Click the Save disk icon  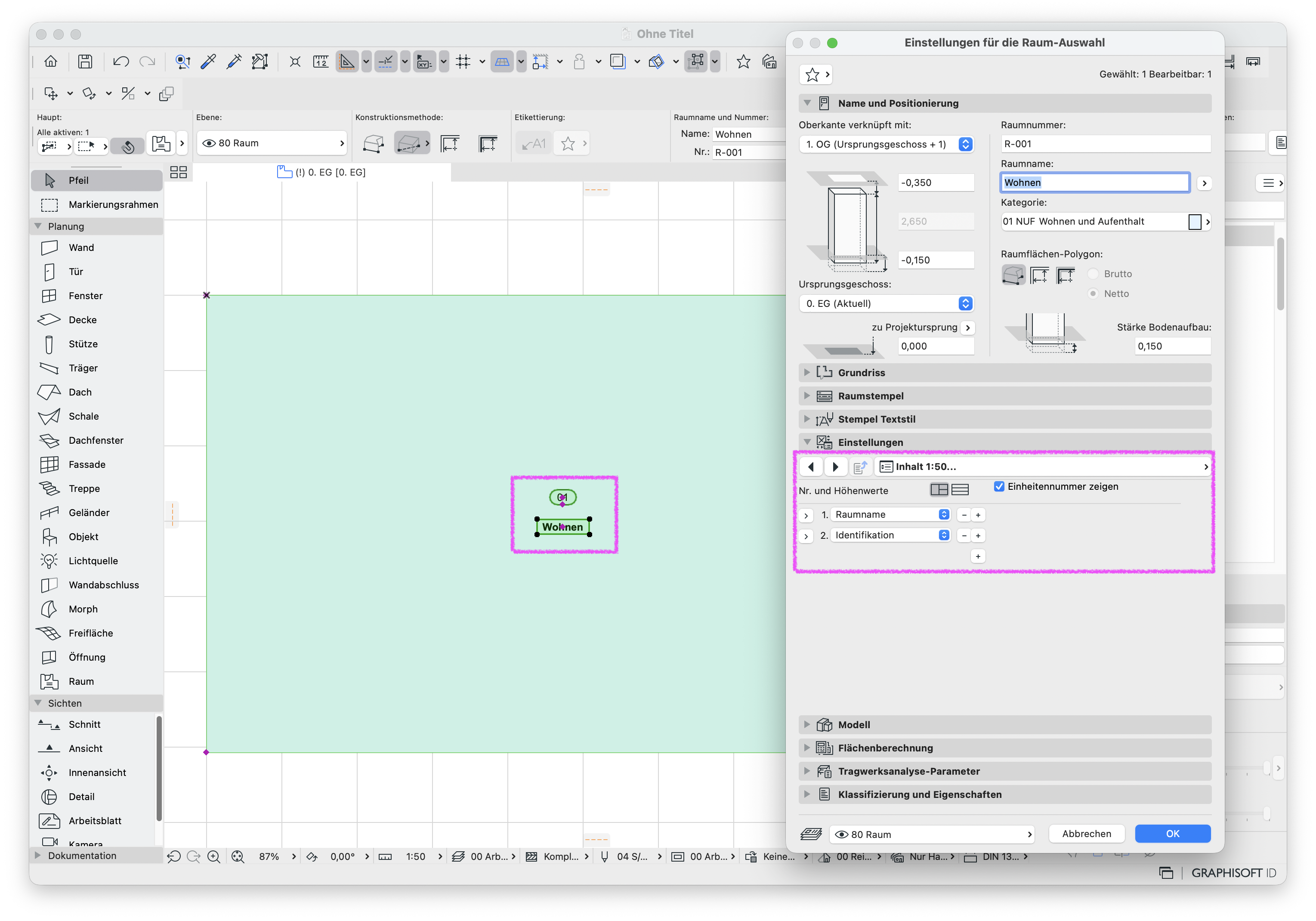(x=85, y=61)
